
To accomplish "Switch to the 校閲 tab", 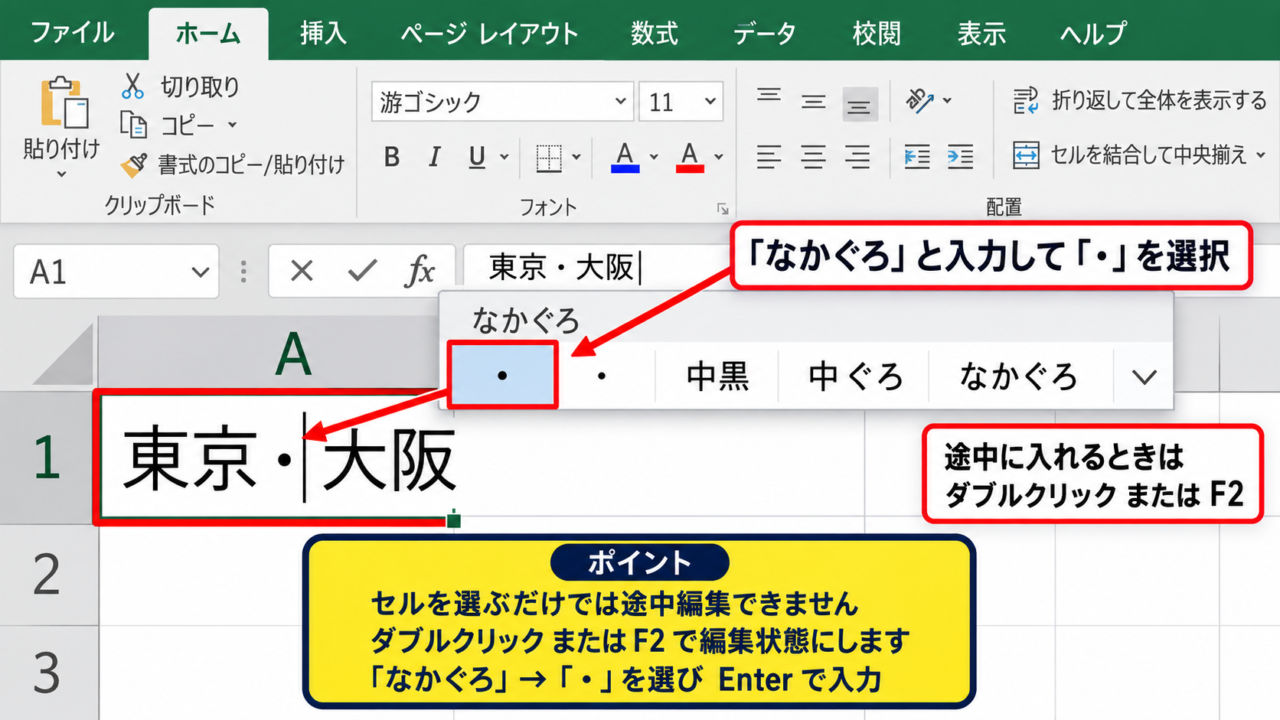I will pyautogui.click(x=877, y=34).
